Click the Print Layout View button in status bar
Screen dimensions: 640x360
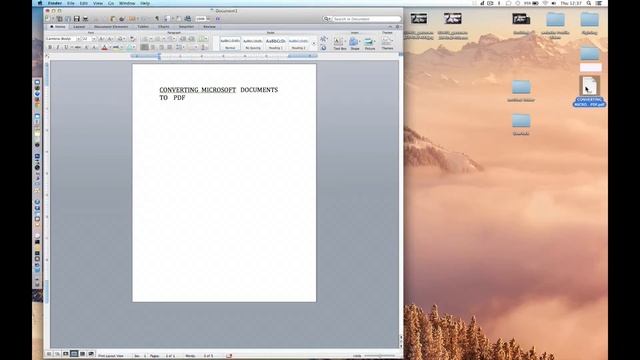[74, 353]
